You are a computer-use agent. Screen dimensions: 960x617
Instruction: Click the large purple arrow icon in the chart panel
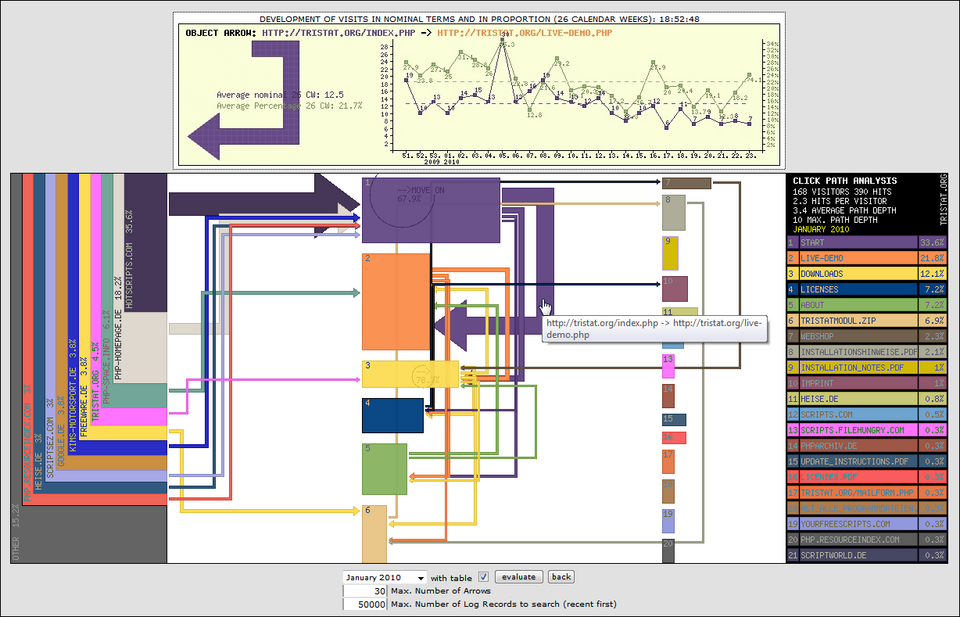[x=246, y=112]
